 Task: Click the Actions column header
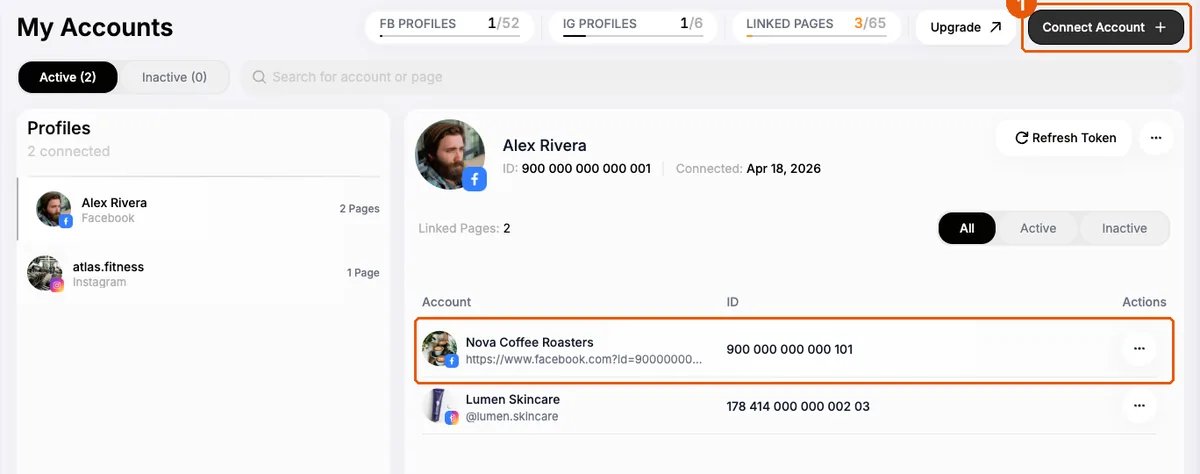click(x=1144, y=302)
